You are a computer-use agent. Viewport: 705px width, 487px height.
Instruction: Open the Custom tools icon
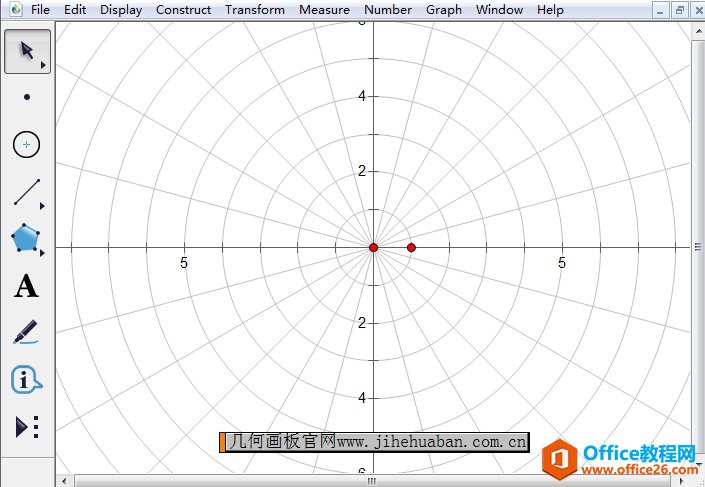[27, 427]
